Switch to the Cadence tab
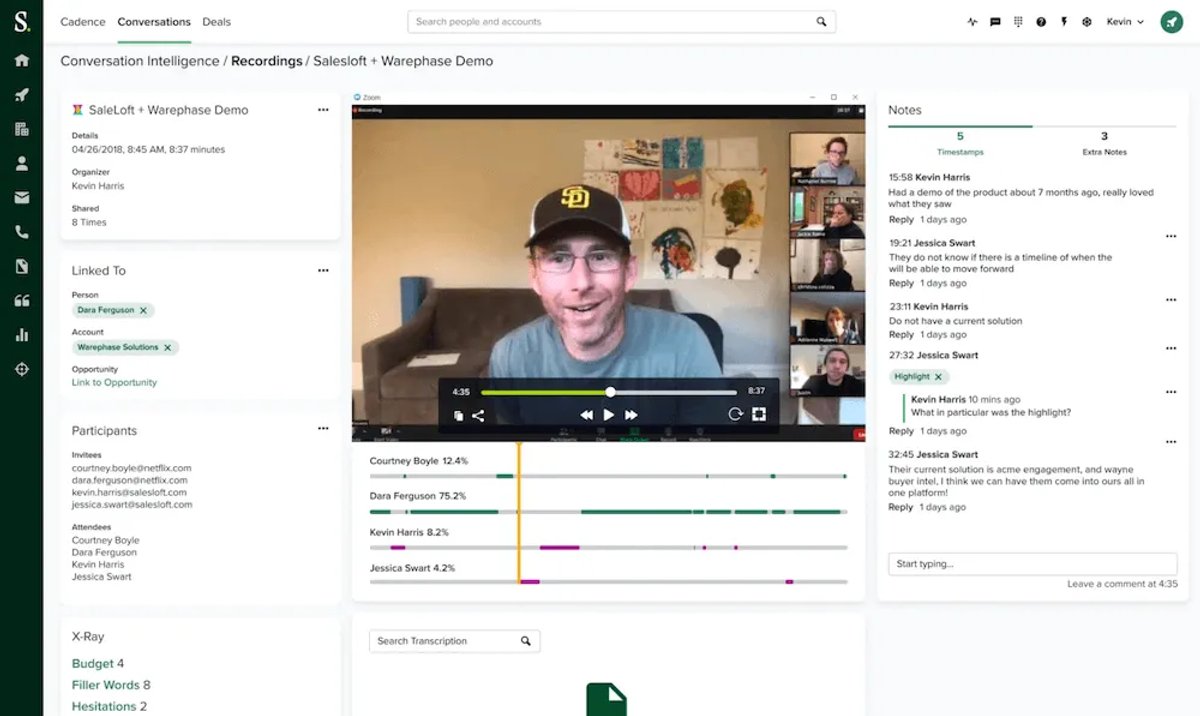 pos(81,22)
